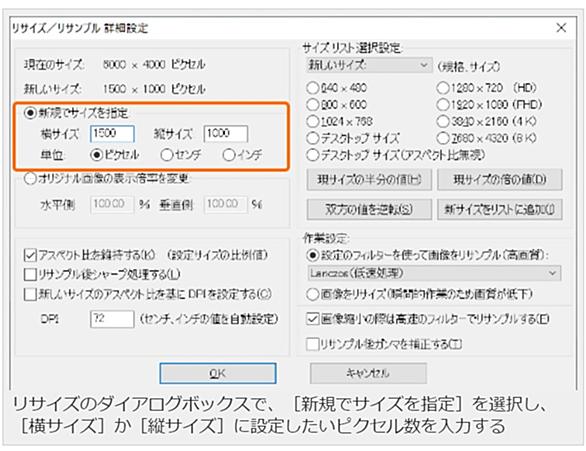Open the 新しいサイズ dropdown list

[x=369, y=65]
